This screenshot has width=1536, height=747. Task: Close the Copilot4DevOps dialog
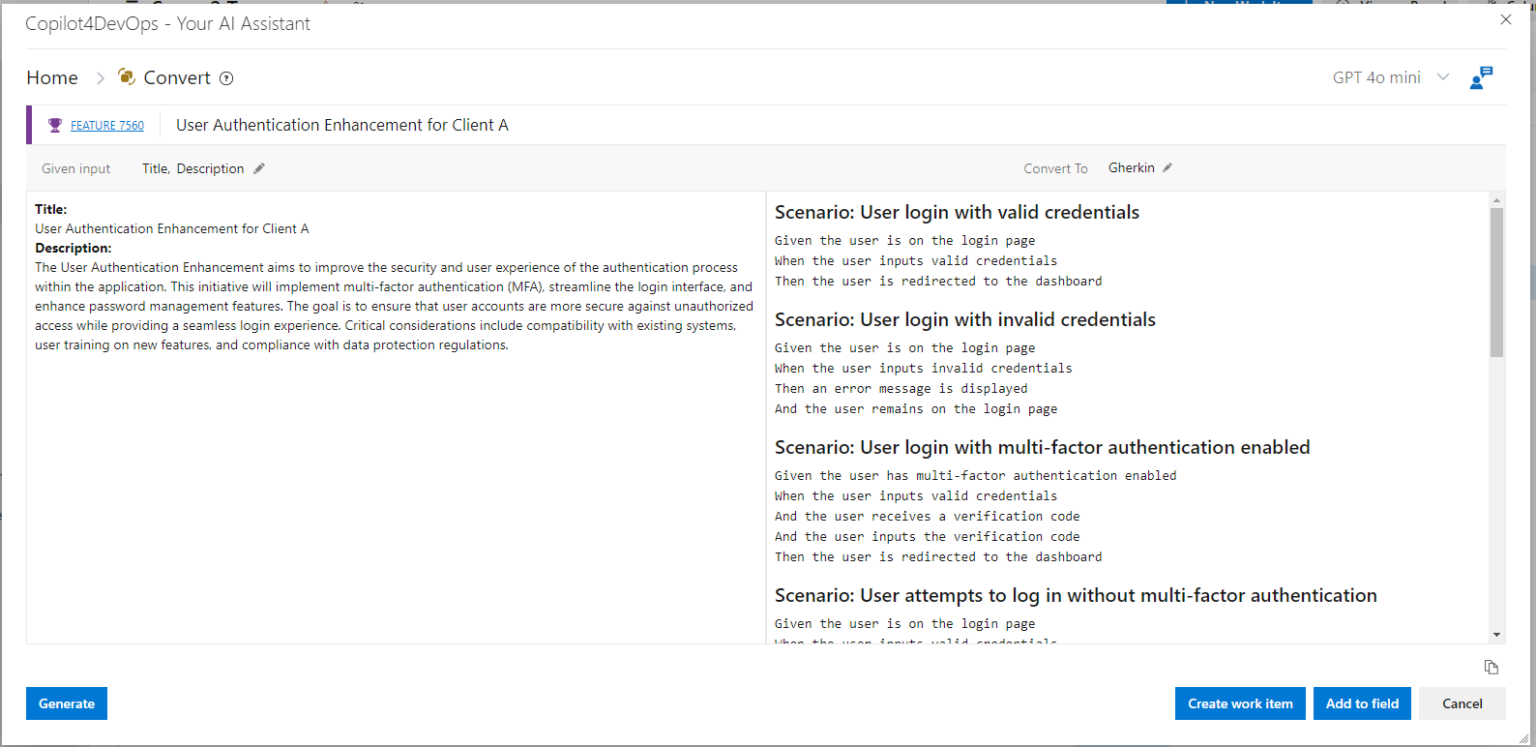coord(1506,19)
